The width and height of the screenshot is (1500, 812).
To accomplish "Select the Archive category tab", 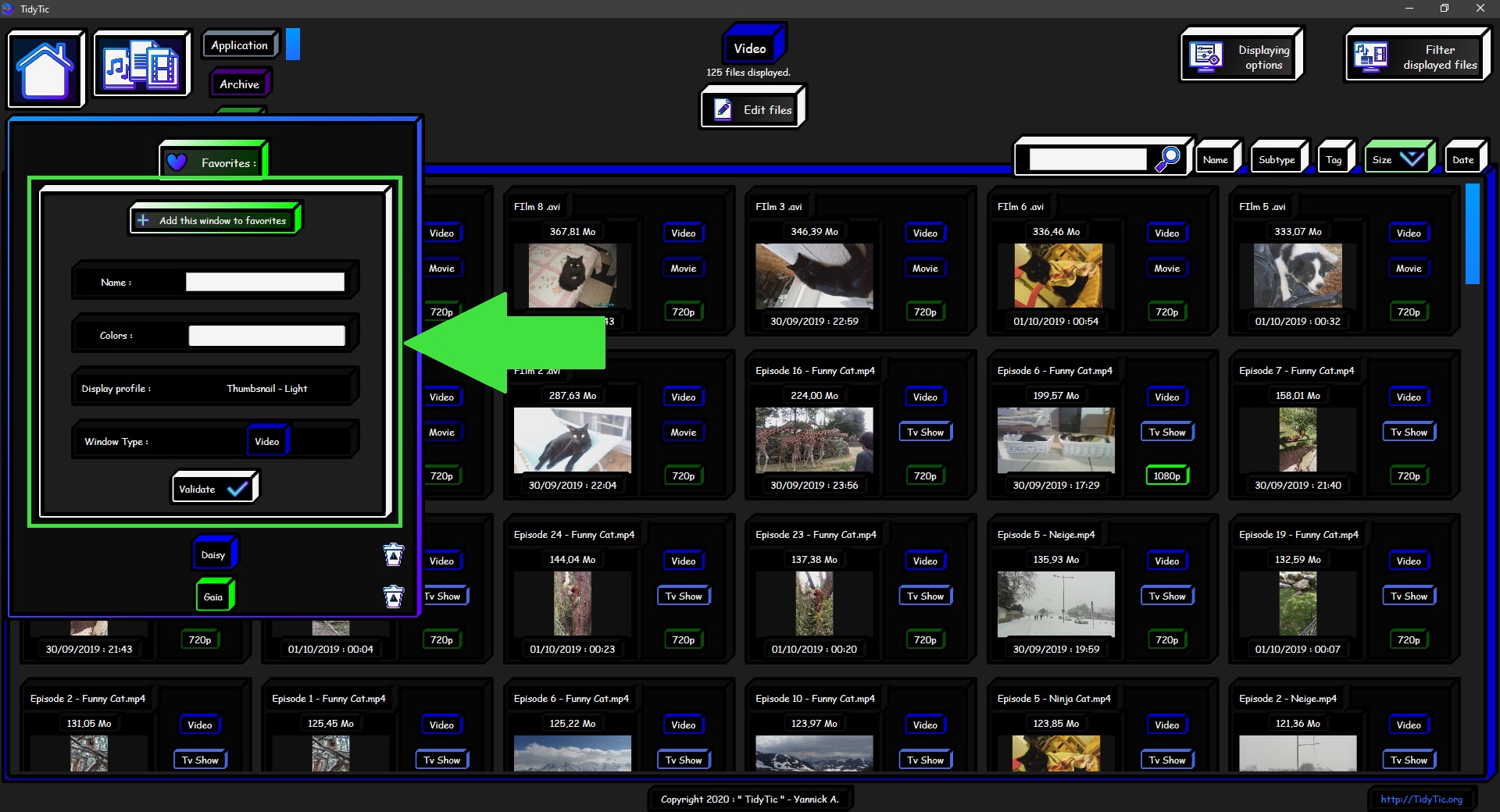I will coord(239,84).
